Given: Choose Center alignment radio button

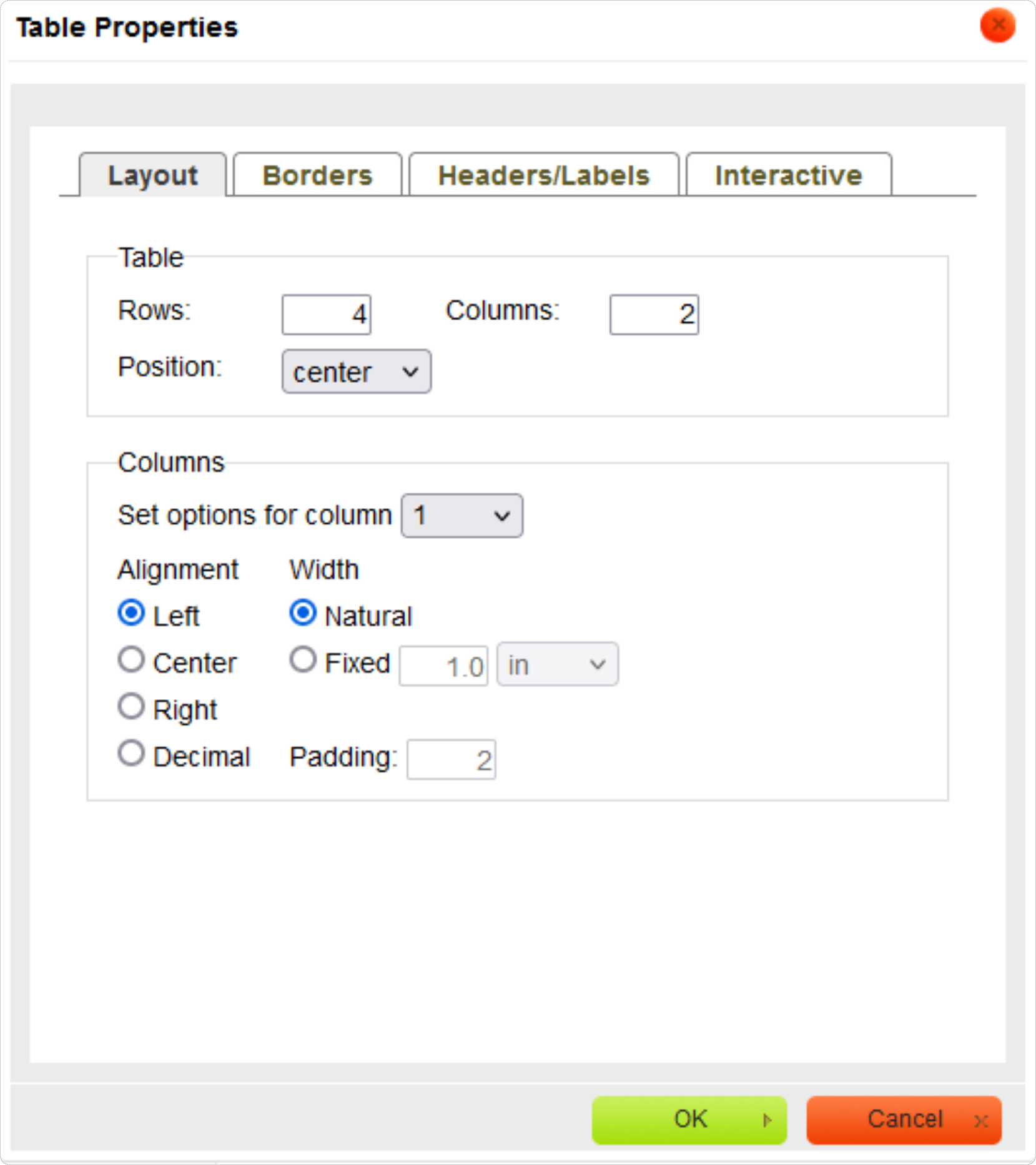Looking at the screenshot, I should pyautogui.click(x=131, y=659).
